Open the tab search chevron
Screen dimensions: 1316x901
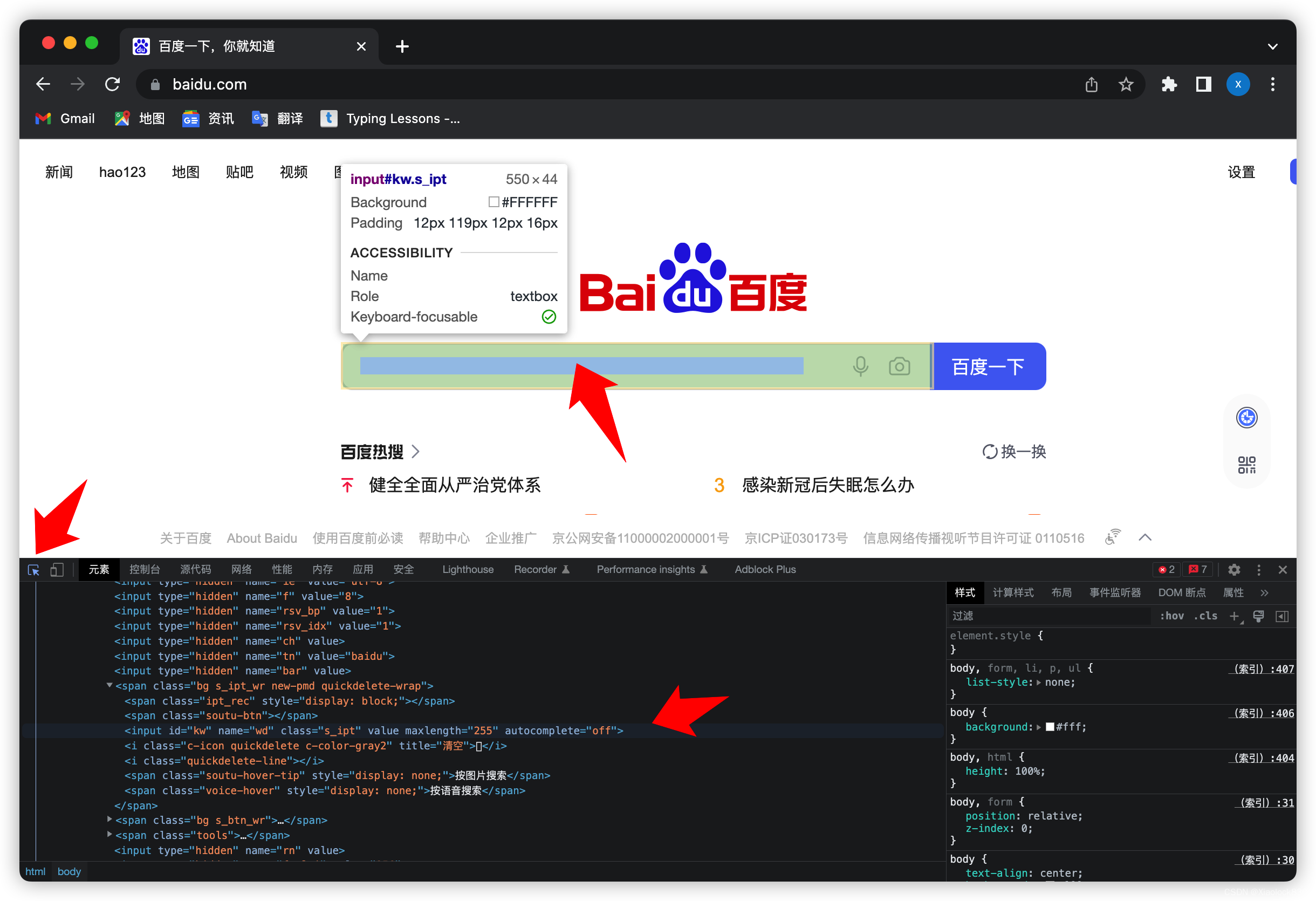[1272, 46]
